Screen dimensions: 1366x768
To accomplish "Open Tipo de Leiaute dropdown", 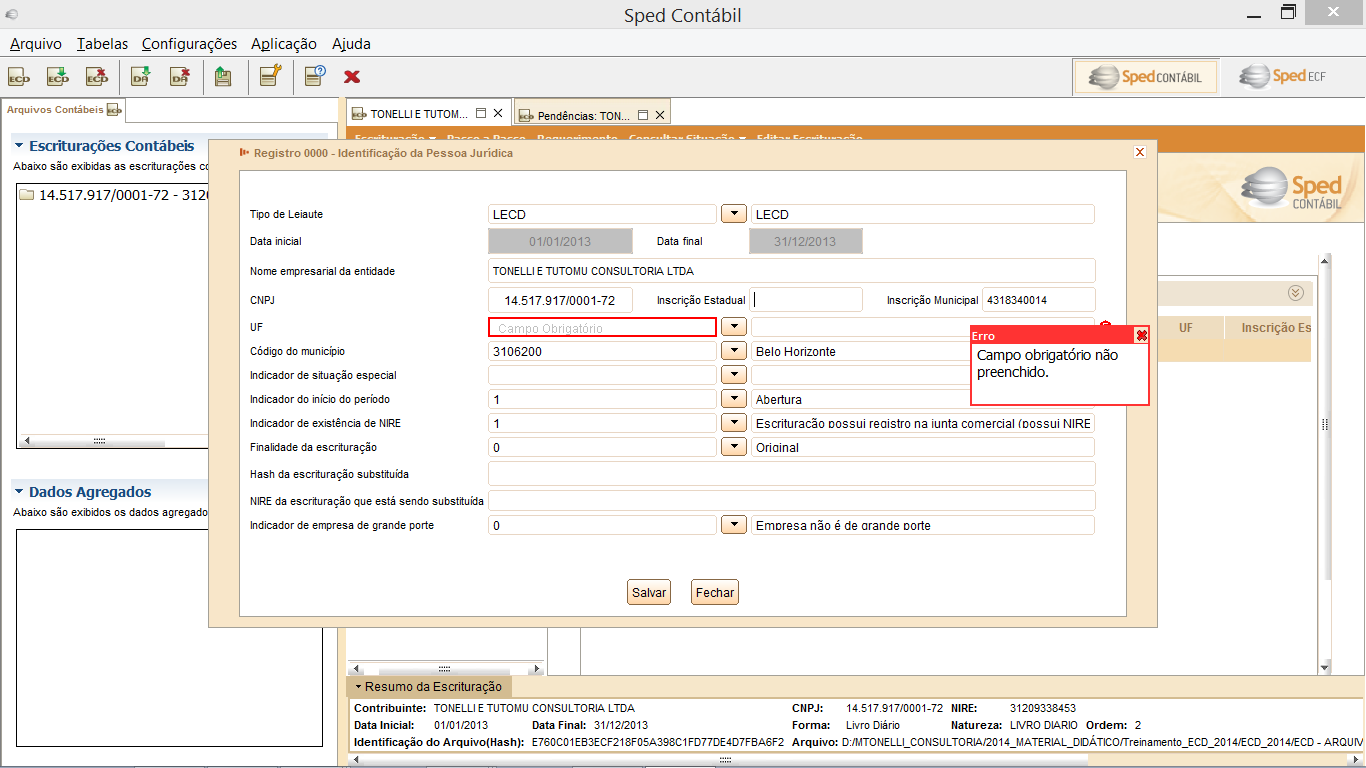I will pos(734,214).
